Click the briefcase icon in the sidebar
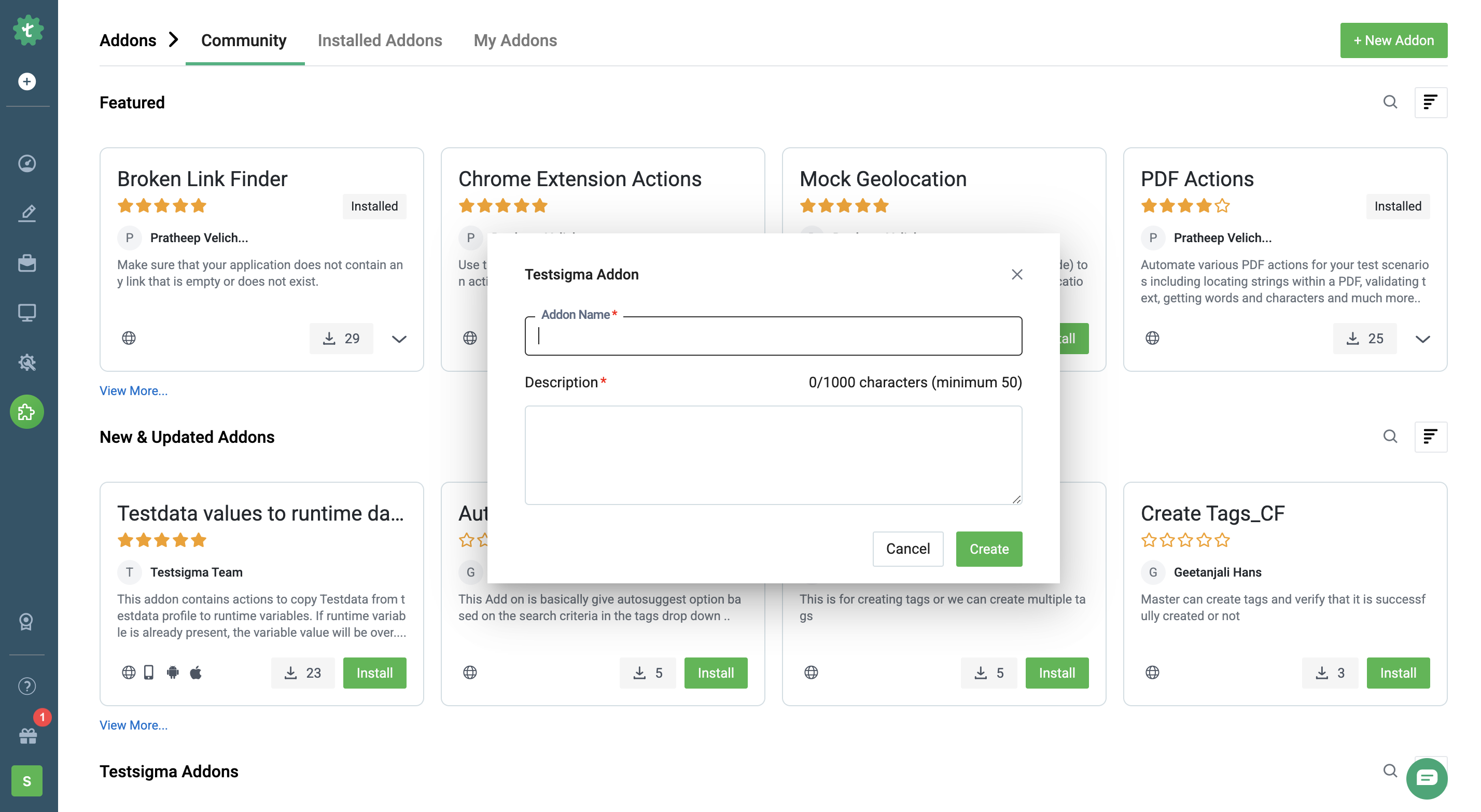1481x812 pixels. tap(26, 263)
